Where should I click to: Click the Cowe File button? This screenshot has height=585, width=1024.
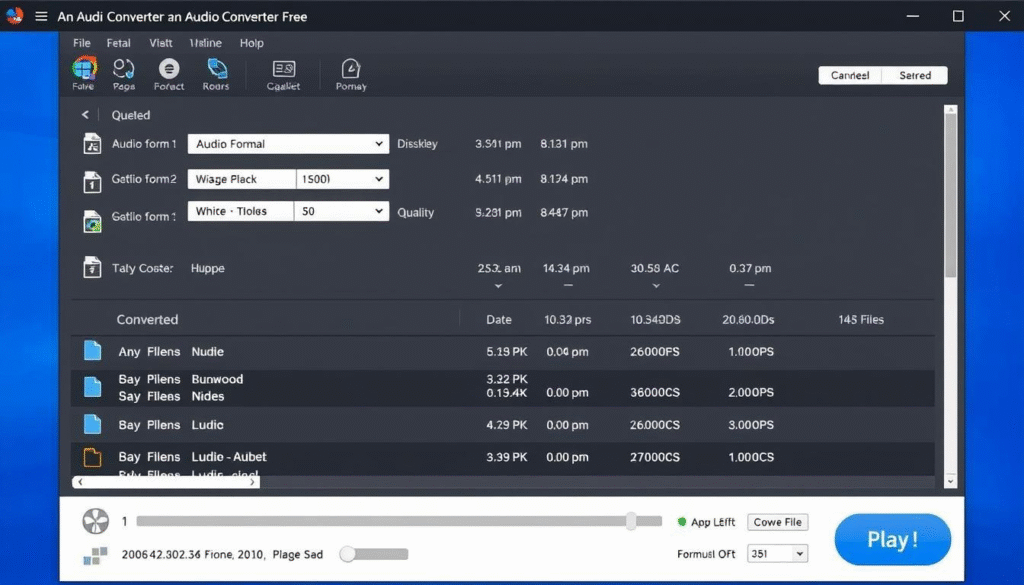point(777,522)
